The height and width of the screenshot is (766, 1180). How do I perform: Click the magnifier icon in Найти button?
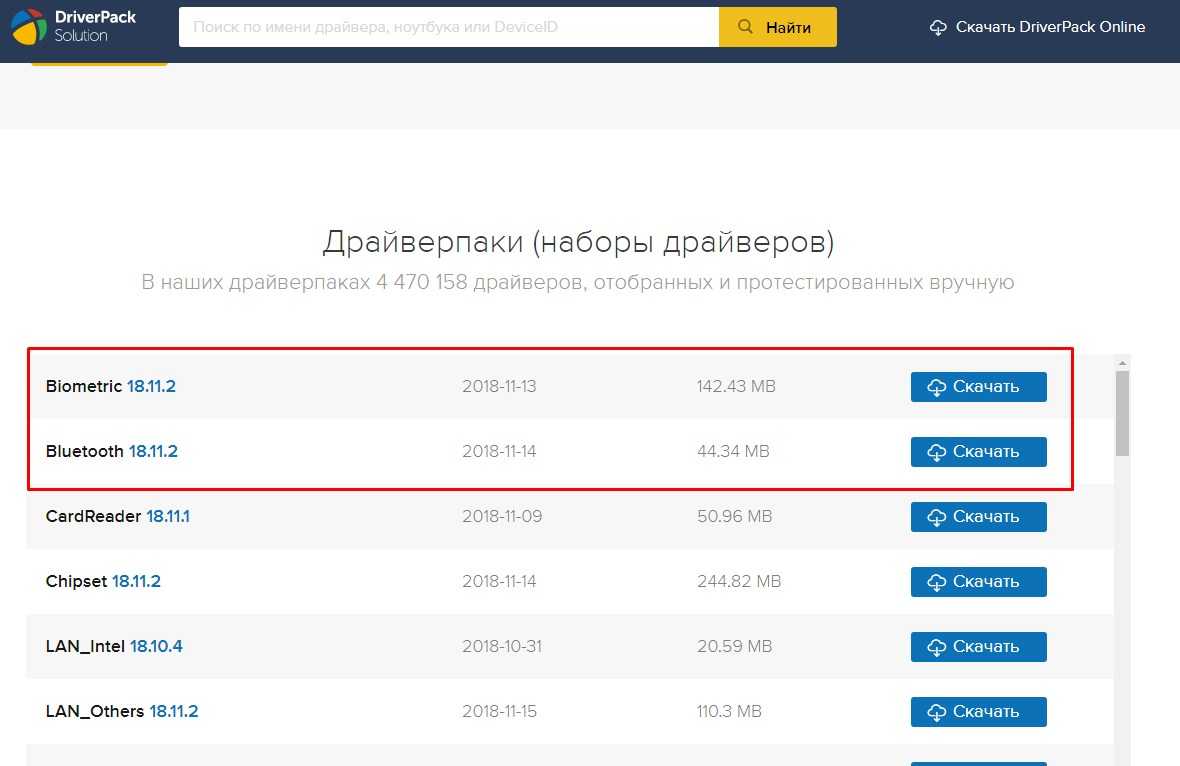click(x=745, y=27)
